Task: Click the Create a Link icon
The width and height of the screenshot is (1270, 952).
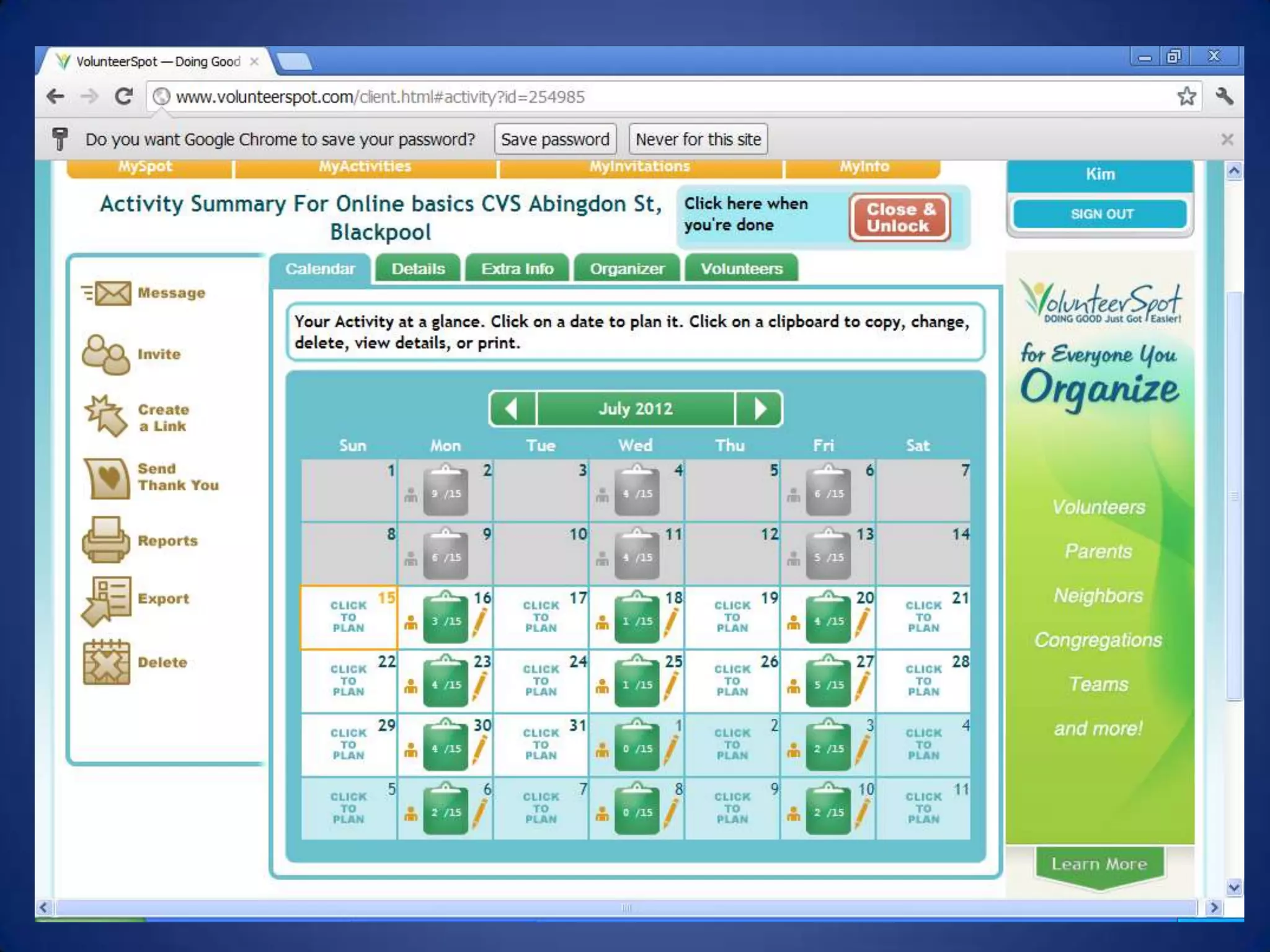Action: [105, 416]
